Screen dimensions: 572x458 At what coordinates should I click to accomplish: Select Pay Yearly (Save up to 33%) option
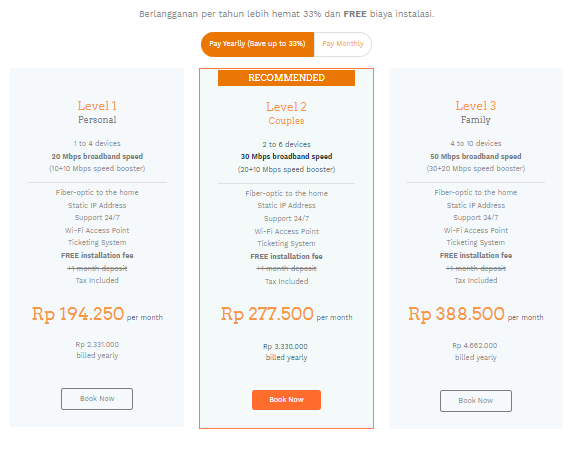(258, 44)
